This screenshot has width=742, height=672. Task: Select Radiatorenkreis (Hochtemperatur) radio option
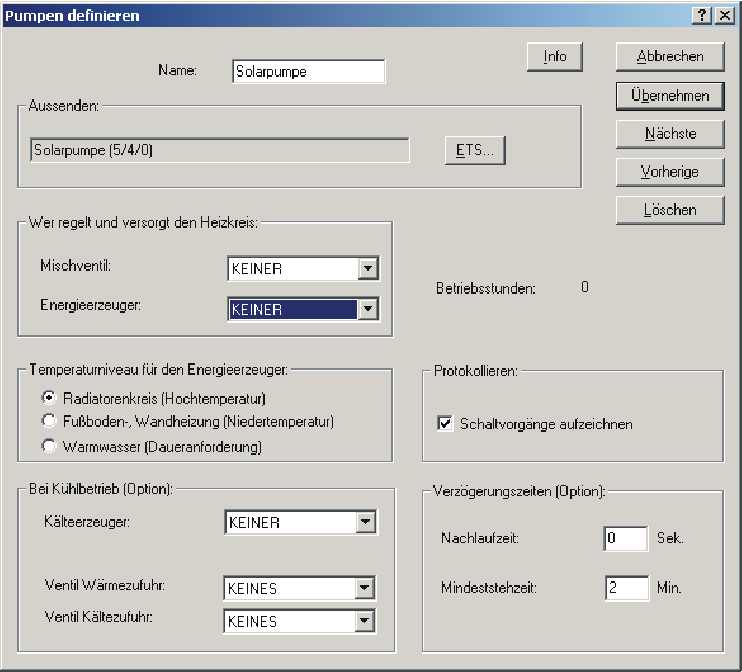pyautogui.click(x=46, y=398)
